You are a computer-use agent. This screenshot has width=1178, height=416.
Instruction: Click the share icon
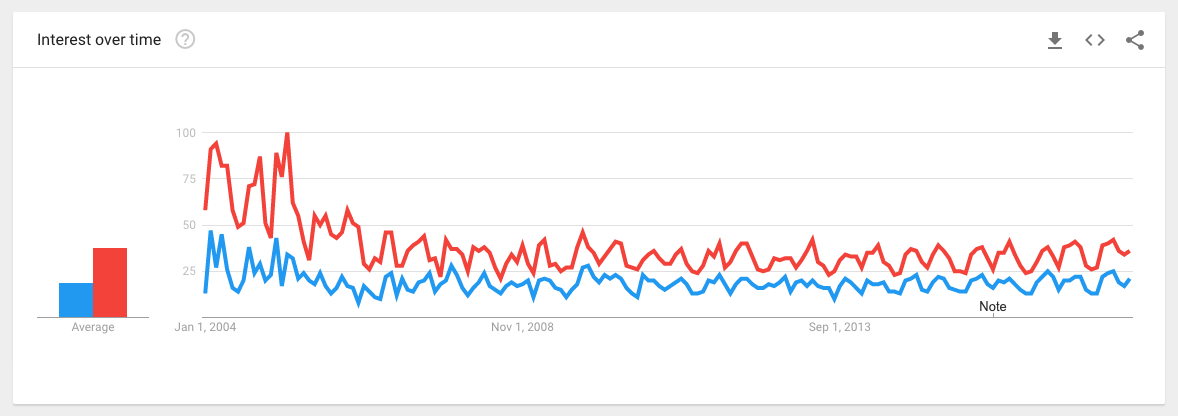(1134, 40)
